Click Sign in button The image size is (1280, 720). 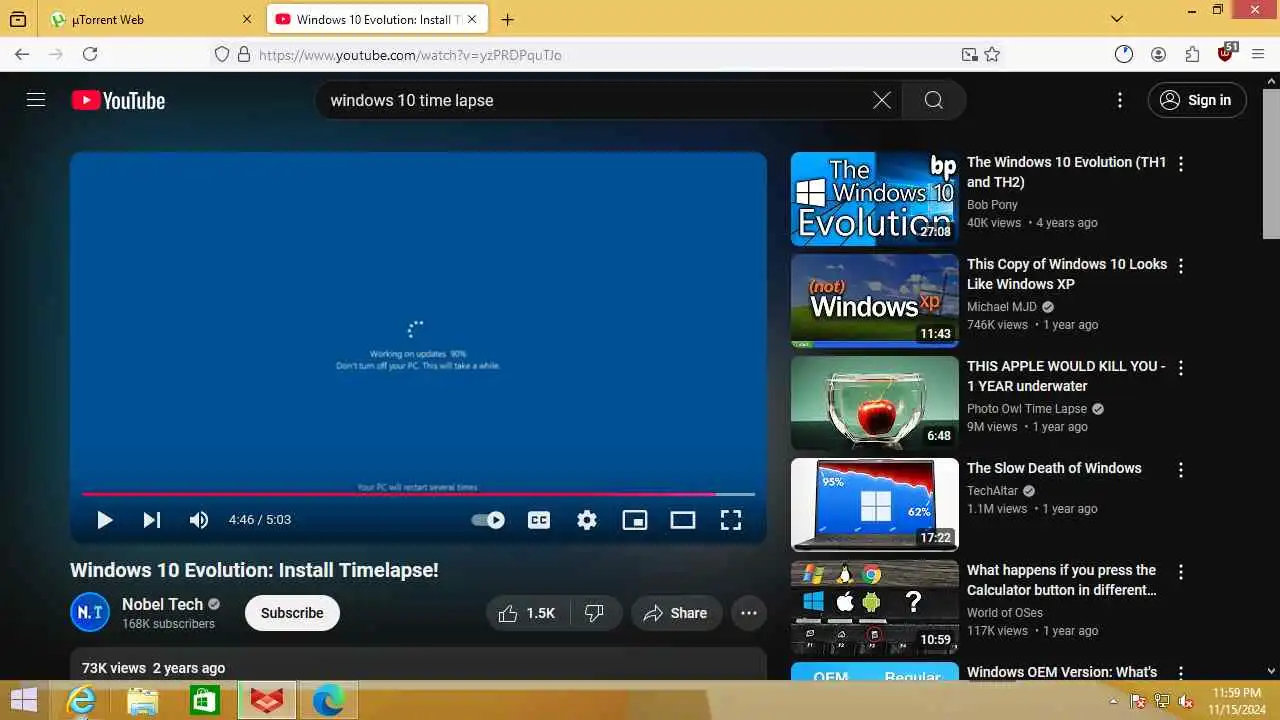pos(1197,100)
